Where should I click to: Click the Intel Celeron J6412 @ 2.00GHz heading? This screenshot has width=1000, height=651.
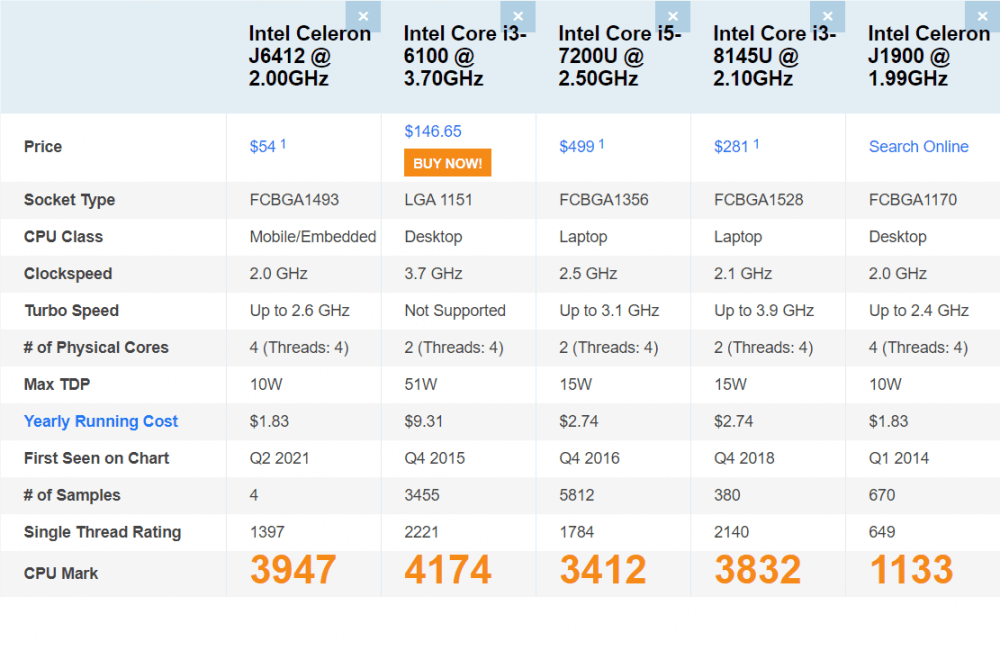[310, 56]
